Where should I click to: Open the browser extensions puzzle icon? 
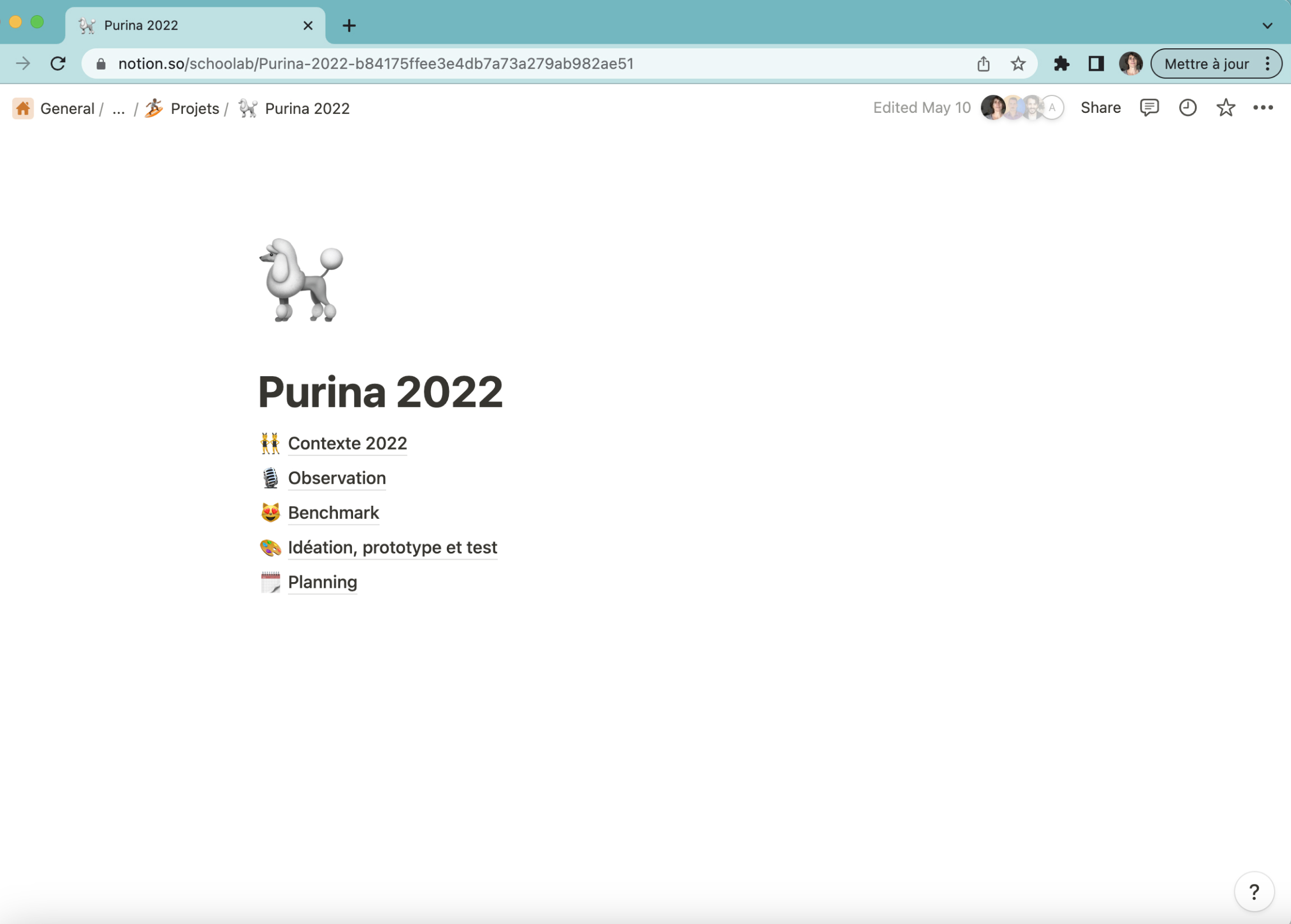coord(1061,64)
